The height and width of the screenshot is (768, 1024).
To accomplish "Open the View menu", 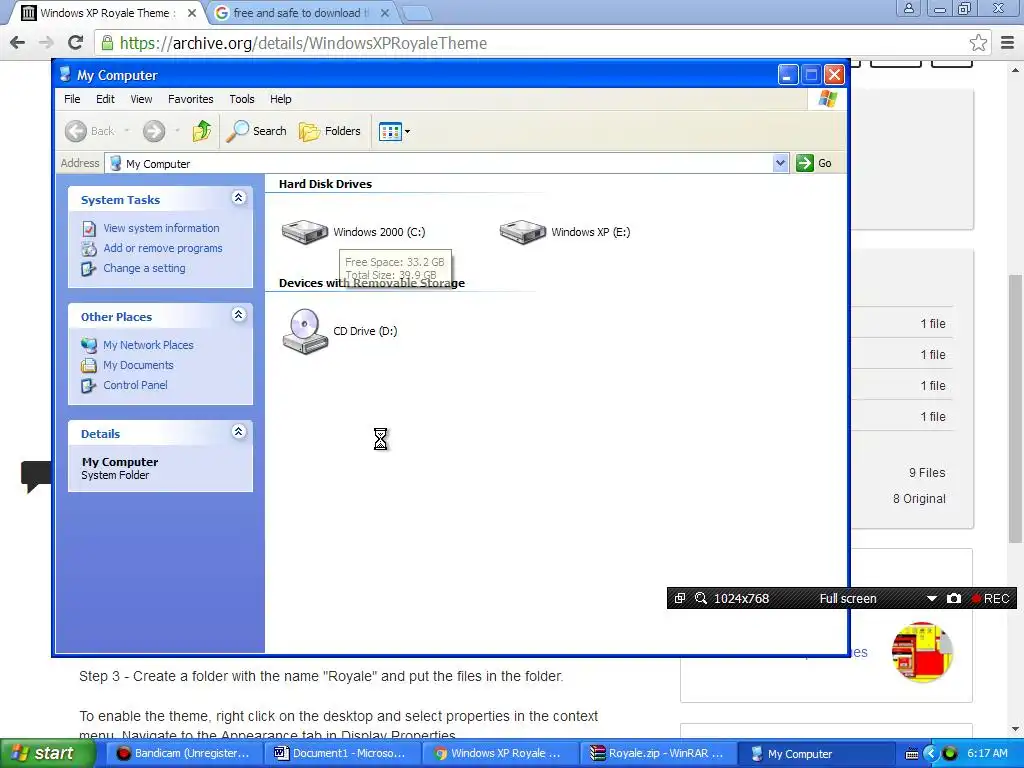I will coord(141,99).
